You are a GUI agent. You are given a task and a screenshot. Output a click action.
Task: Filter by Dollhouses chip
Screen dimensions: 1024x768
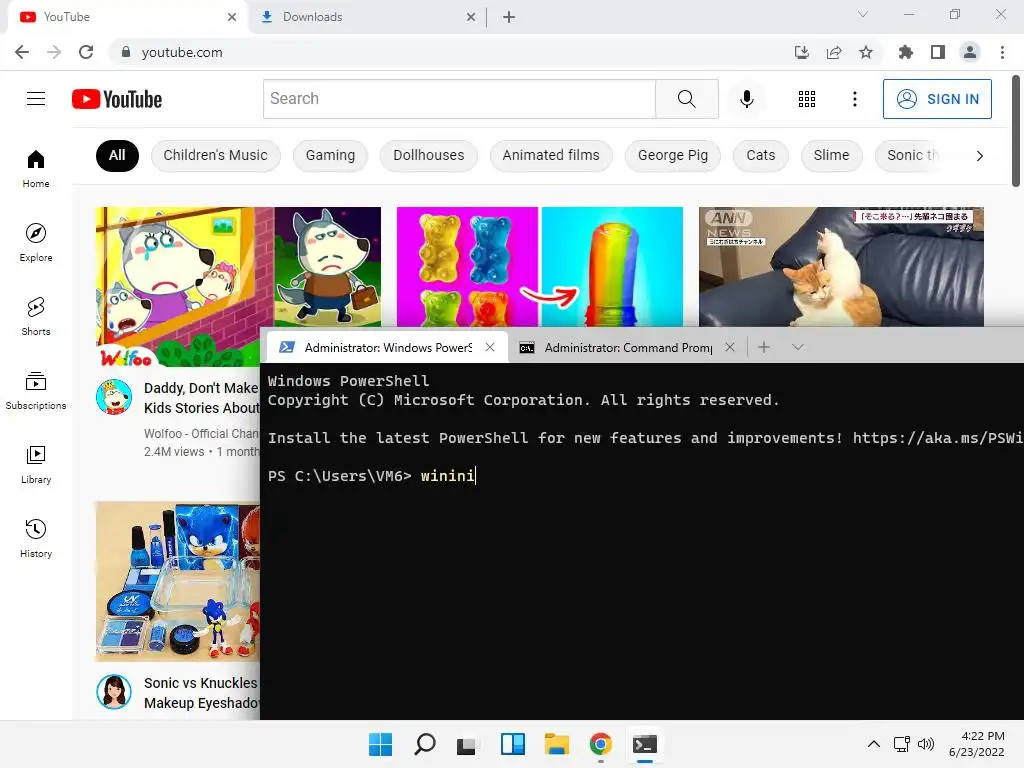(428, 155)
